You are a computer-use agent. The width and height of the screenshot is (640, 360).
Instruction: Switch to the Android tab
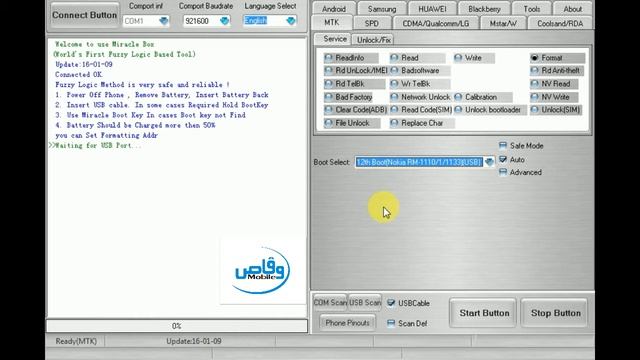click(333, 9)
